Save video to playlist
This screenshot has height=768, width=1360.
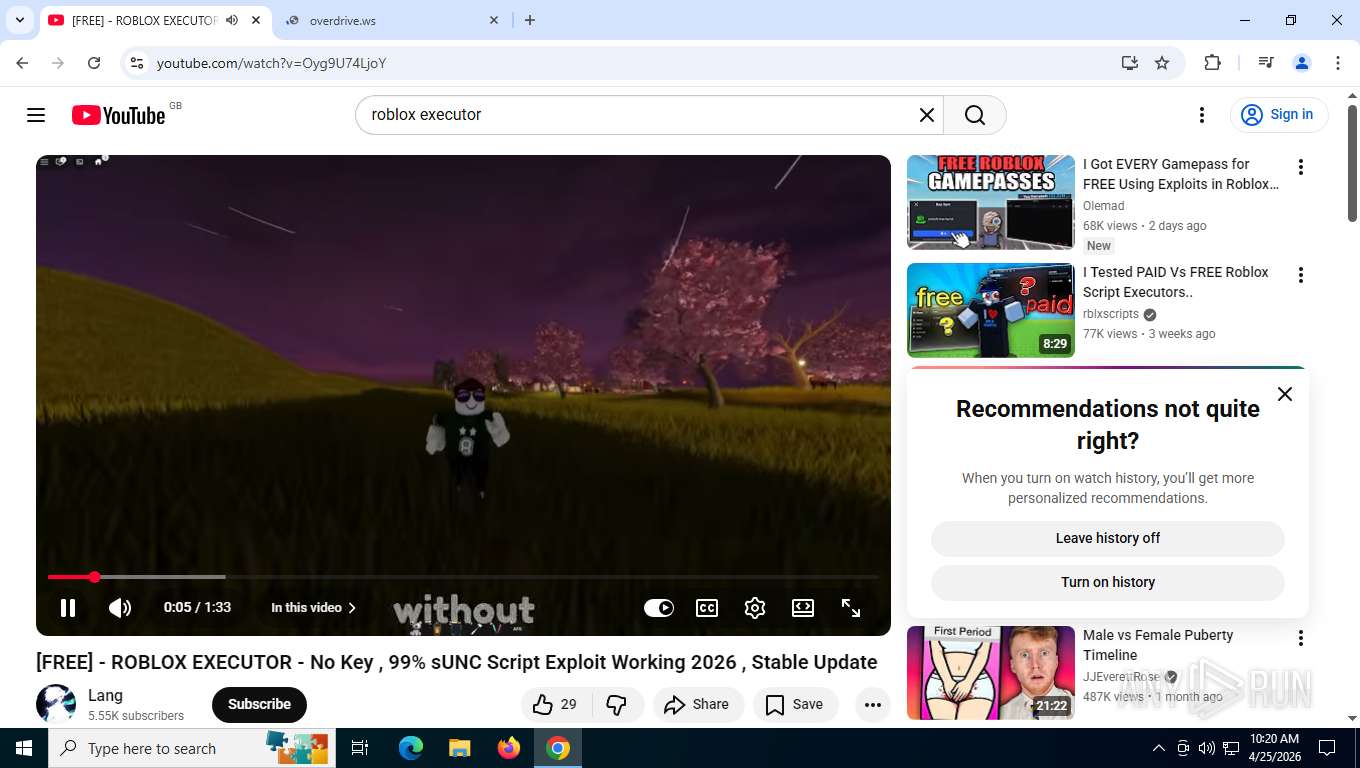[795, 704]
